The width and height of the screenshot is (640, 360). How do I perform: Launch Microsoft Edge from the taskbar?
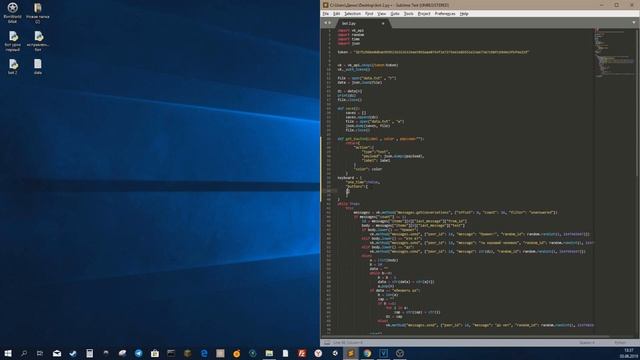pyautogui.click(x=204, y=353)
